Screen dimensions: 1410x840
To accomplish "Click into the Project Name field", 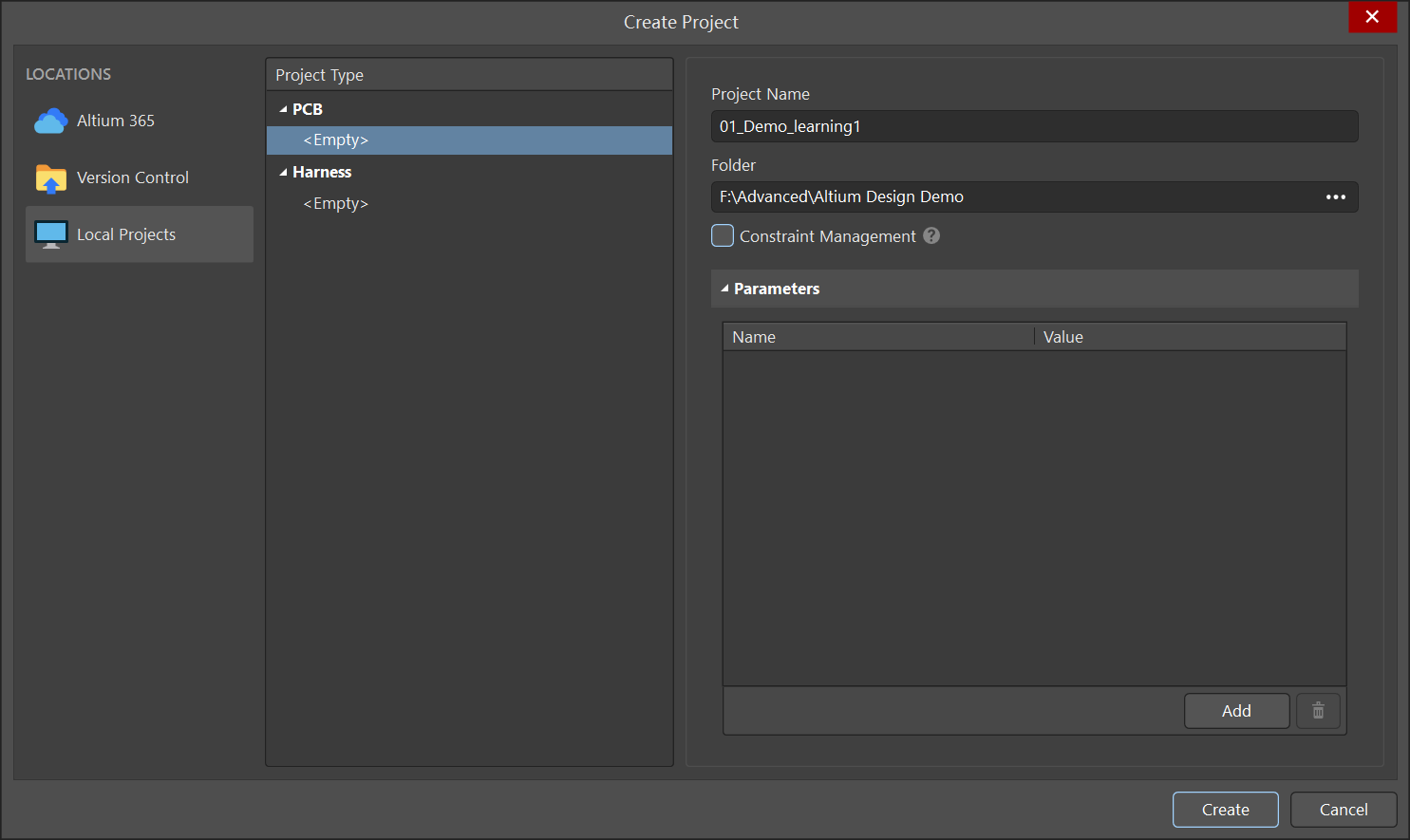I will click(x=1033, y=126).
